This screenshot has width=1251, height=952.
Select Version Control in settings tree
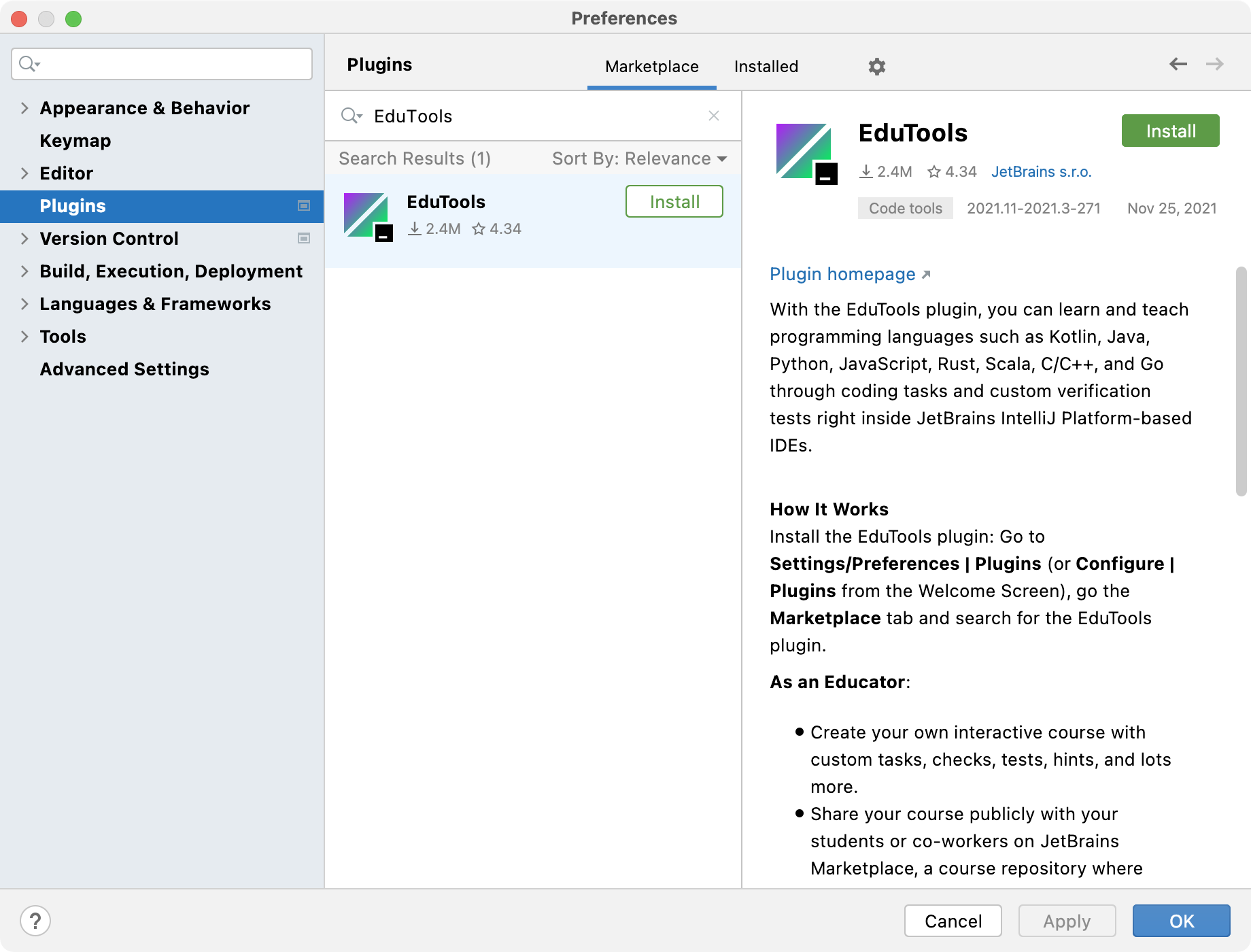(x=109, y=239)
